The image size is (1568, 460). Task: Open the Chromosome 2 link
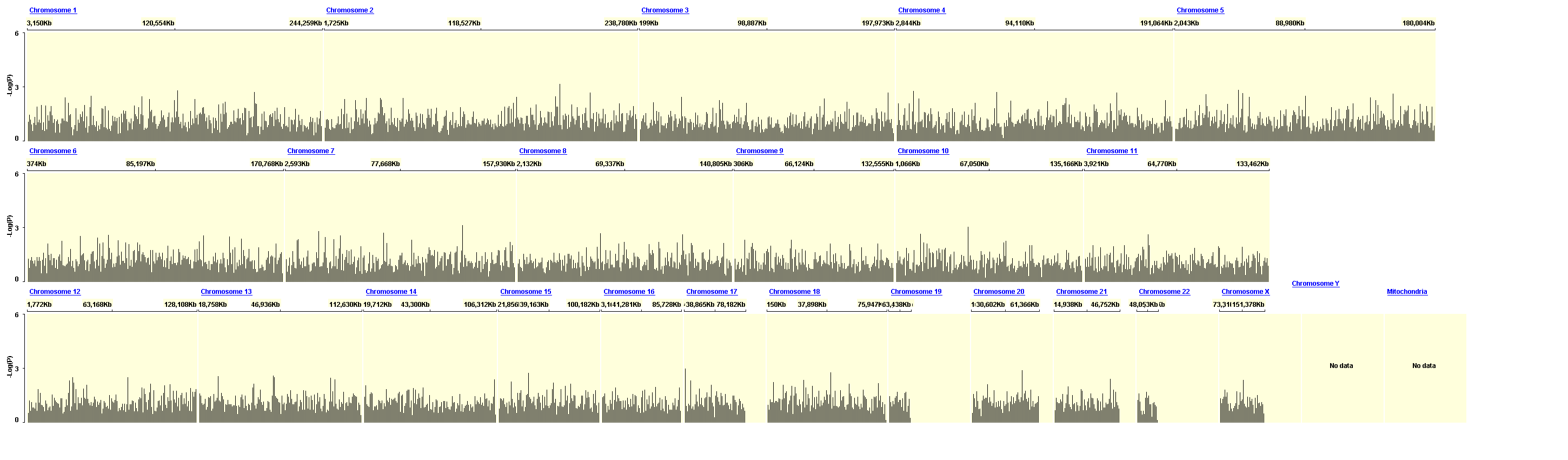pyautogui.click(x=350, y=10)
